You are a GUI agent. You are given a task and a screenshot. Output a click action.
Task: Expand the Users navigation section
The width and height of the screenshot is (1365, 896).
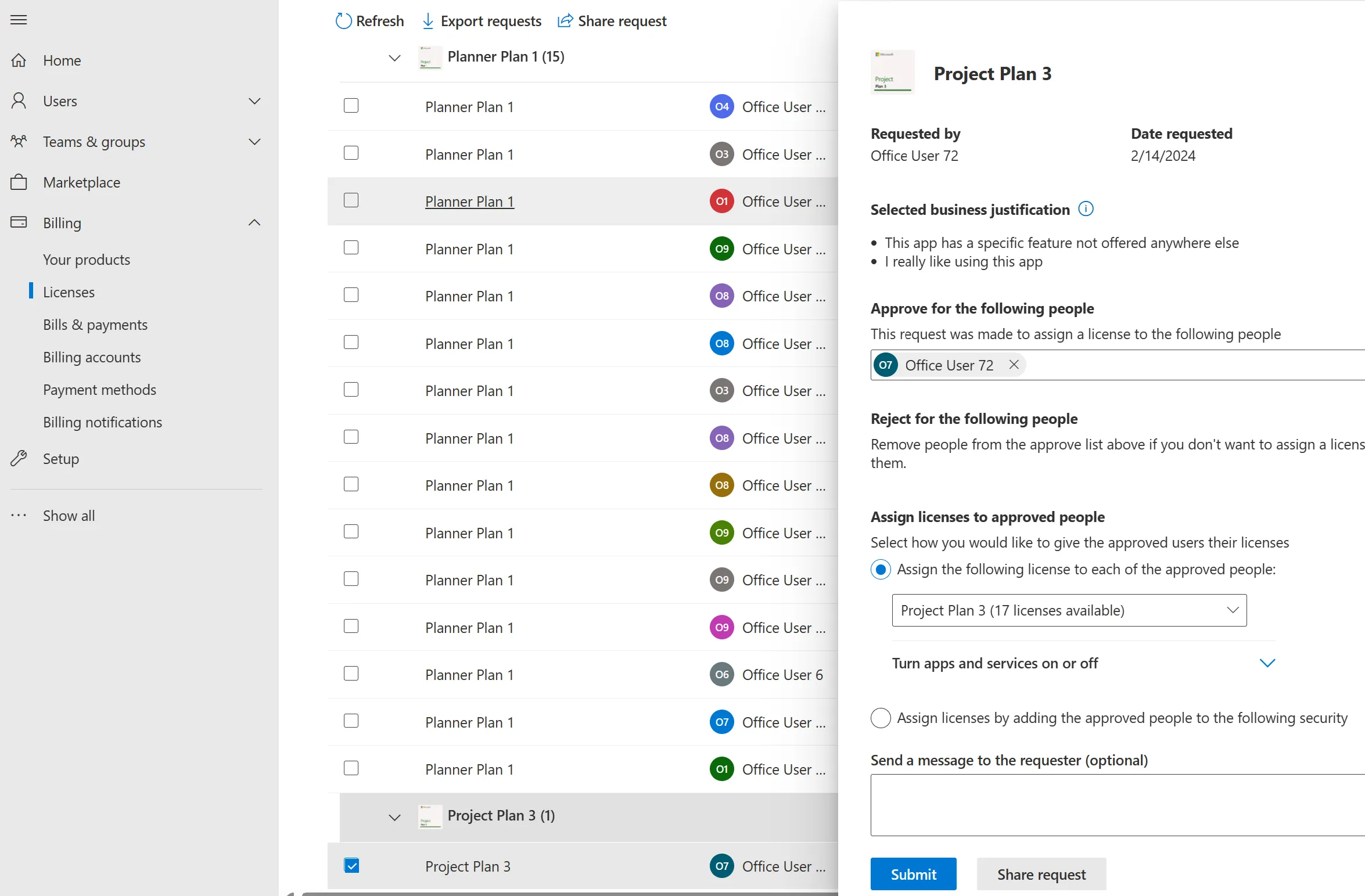click(x=254, y=101)
